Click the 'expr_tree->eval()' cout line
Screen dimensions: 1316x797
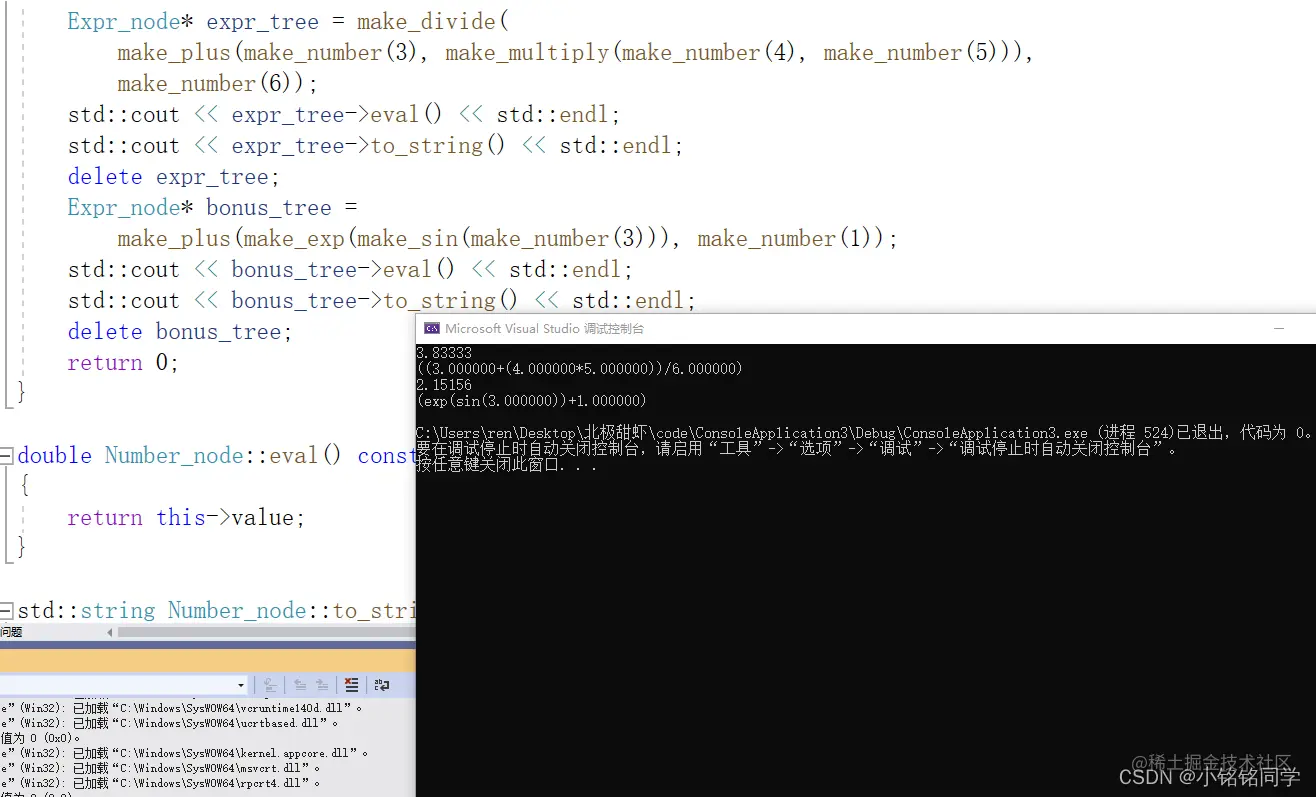[x=344, y=114]
